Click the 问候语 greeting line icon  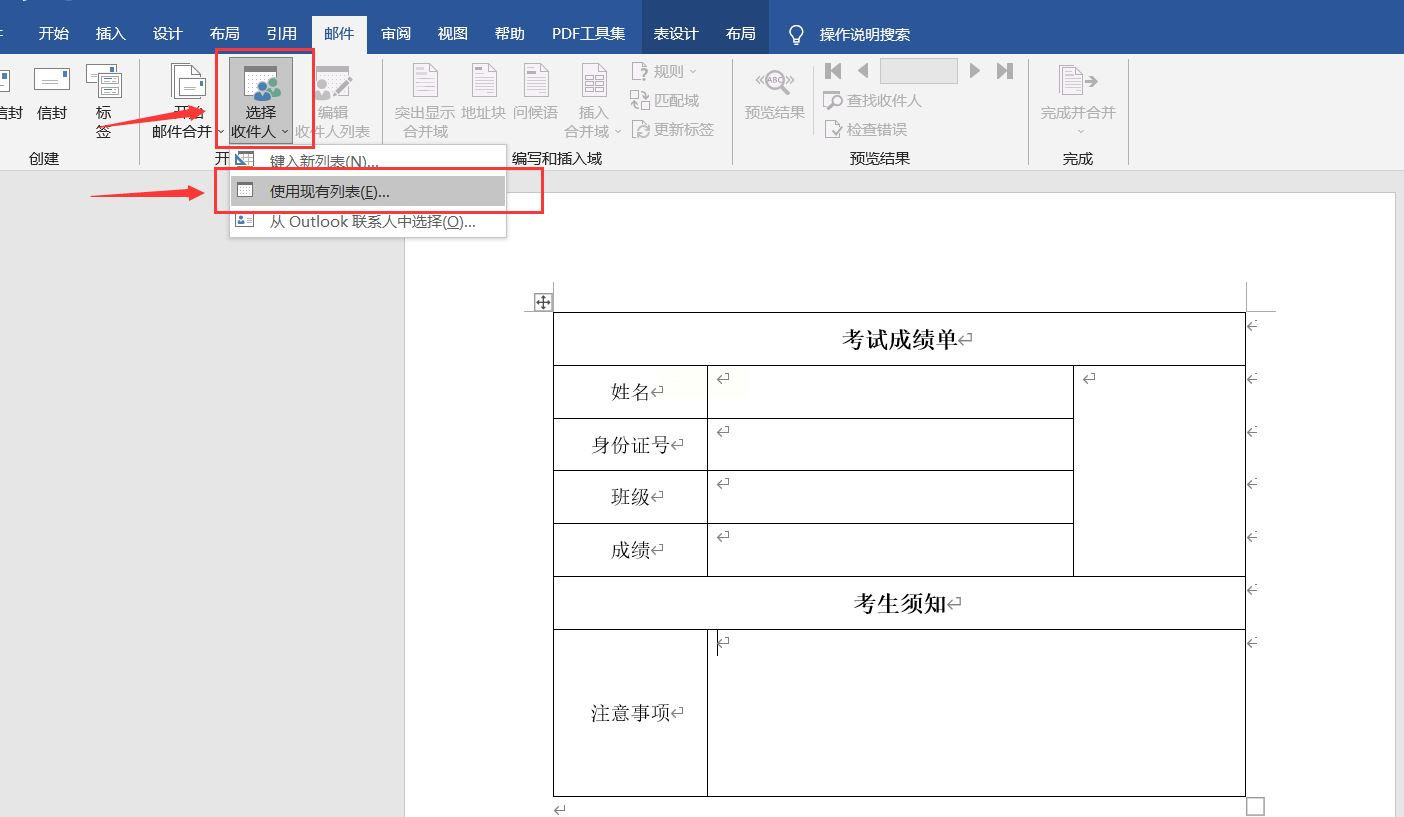click(x=536, y=93)
